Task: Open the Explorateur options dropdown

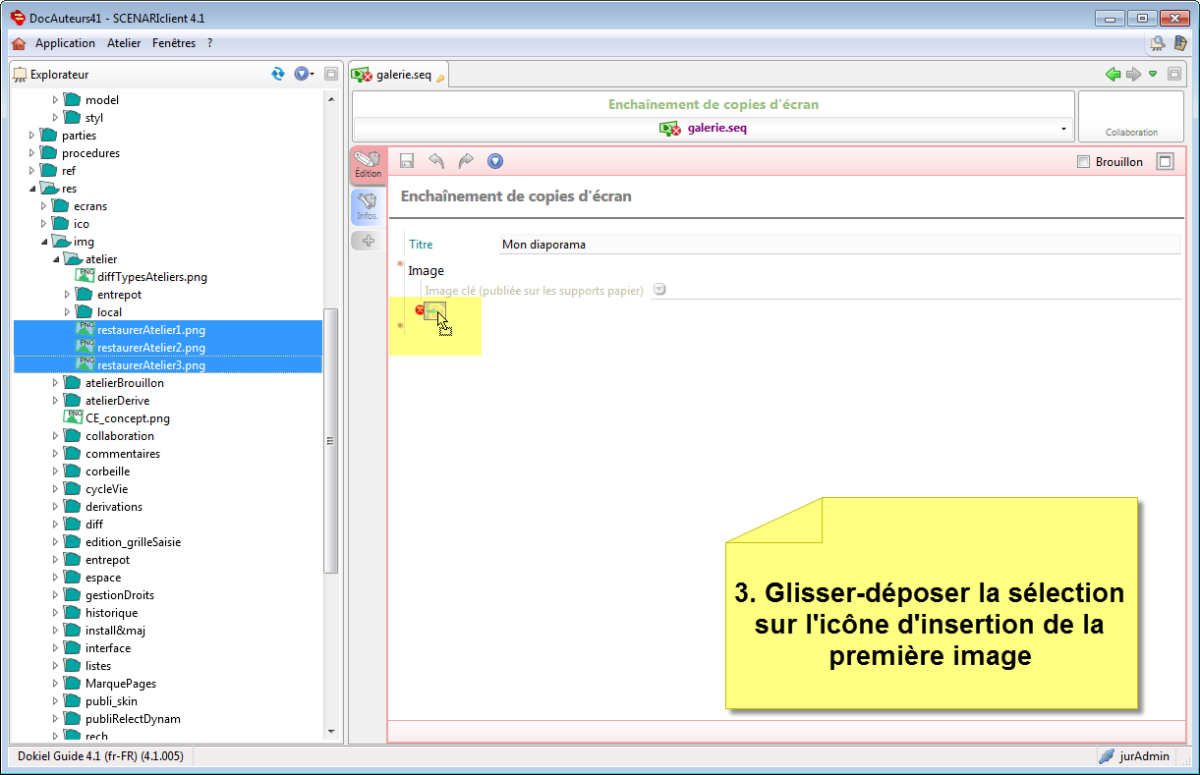Action: tap(304, 74)
